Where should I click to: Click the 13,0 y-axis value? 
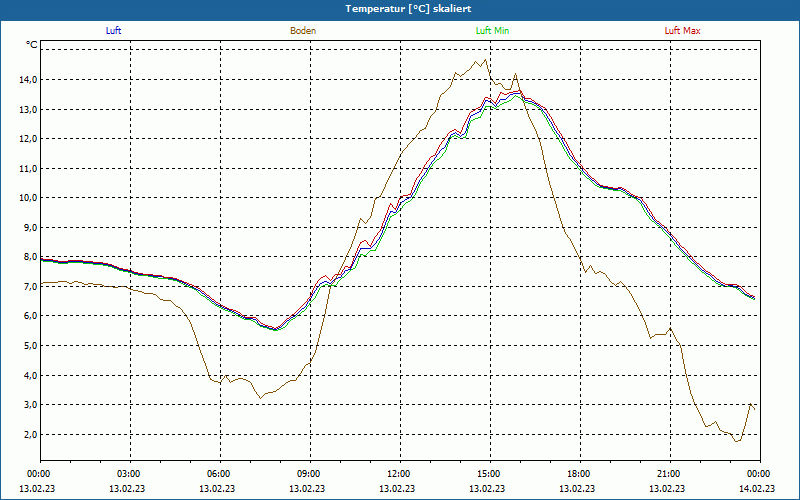(29, 109)
